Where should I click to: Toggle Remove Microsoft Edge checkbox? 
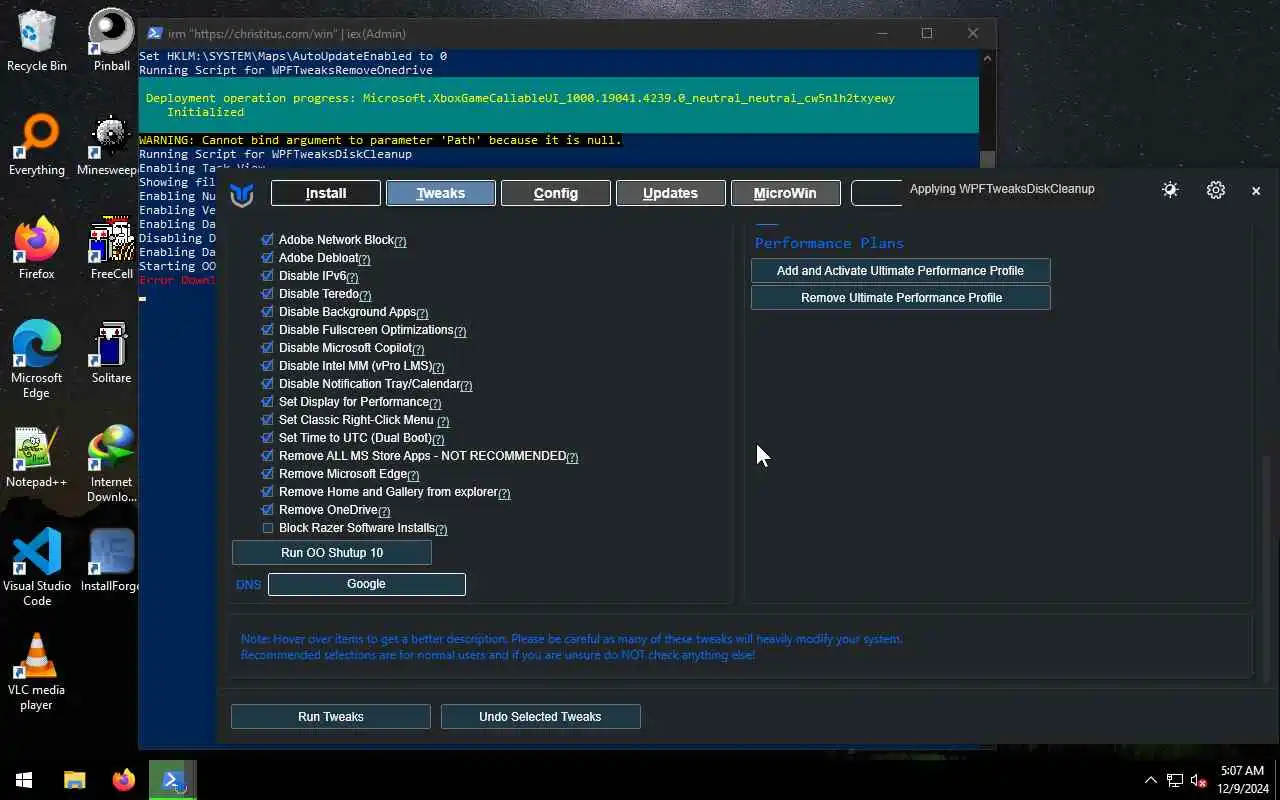[x=267, y=474]
